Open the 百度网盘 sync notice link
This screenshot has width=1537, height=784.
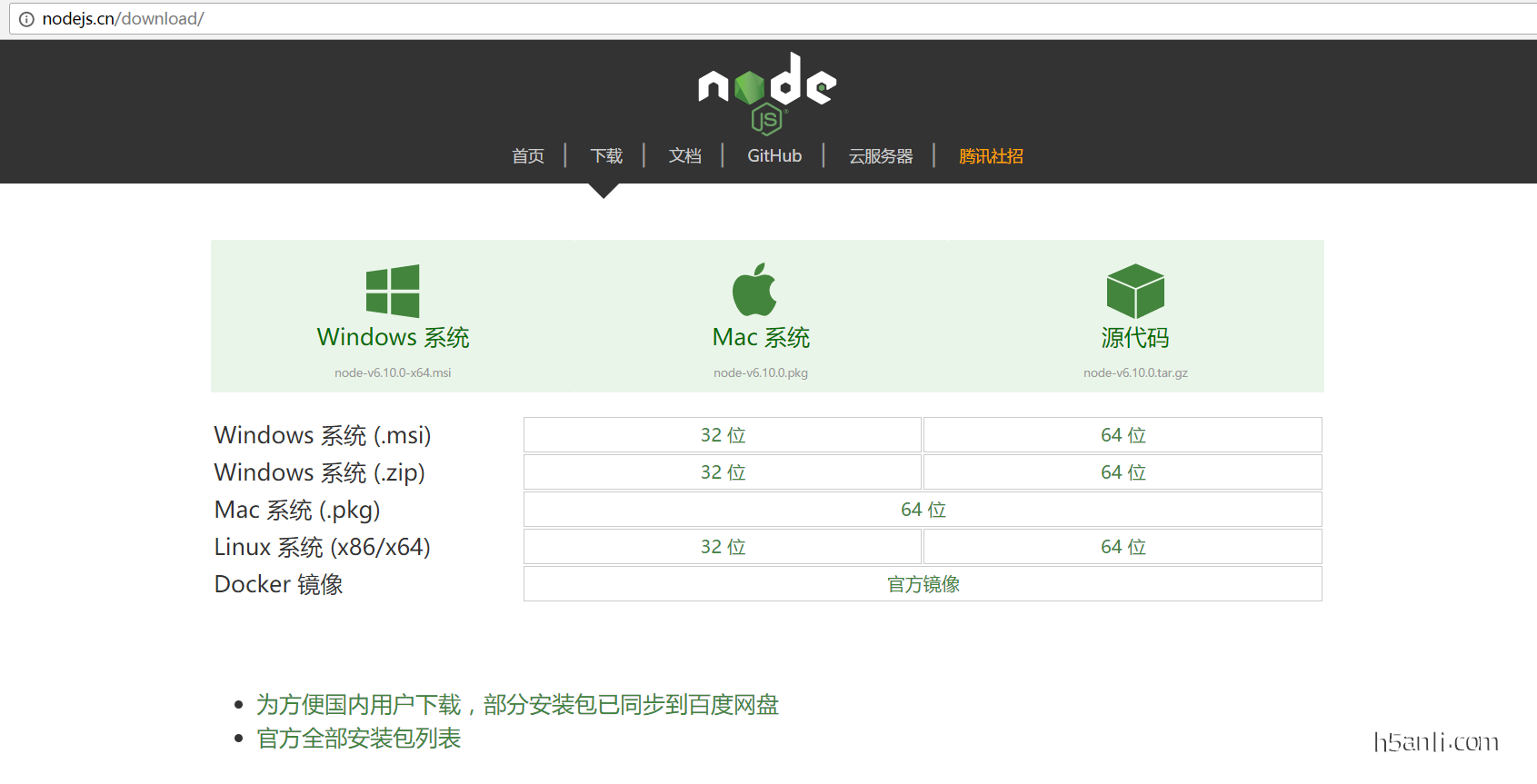517,705
